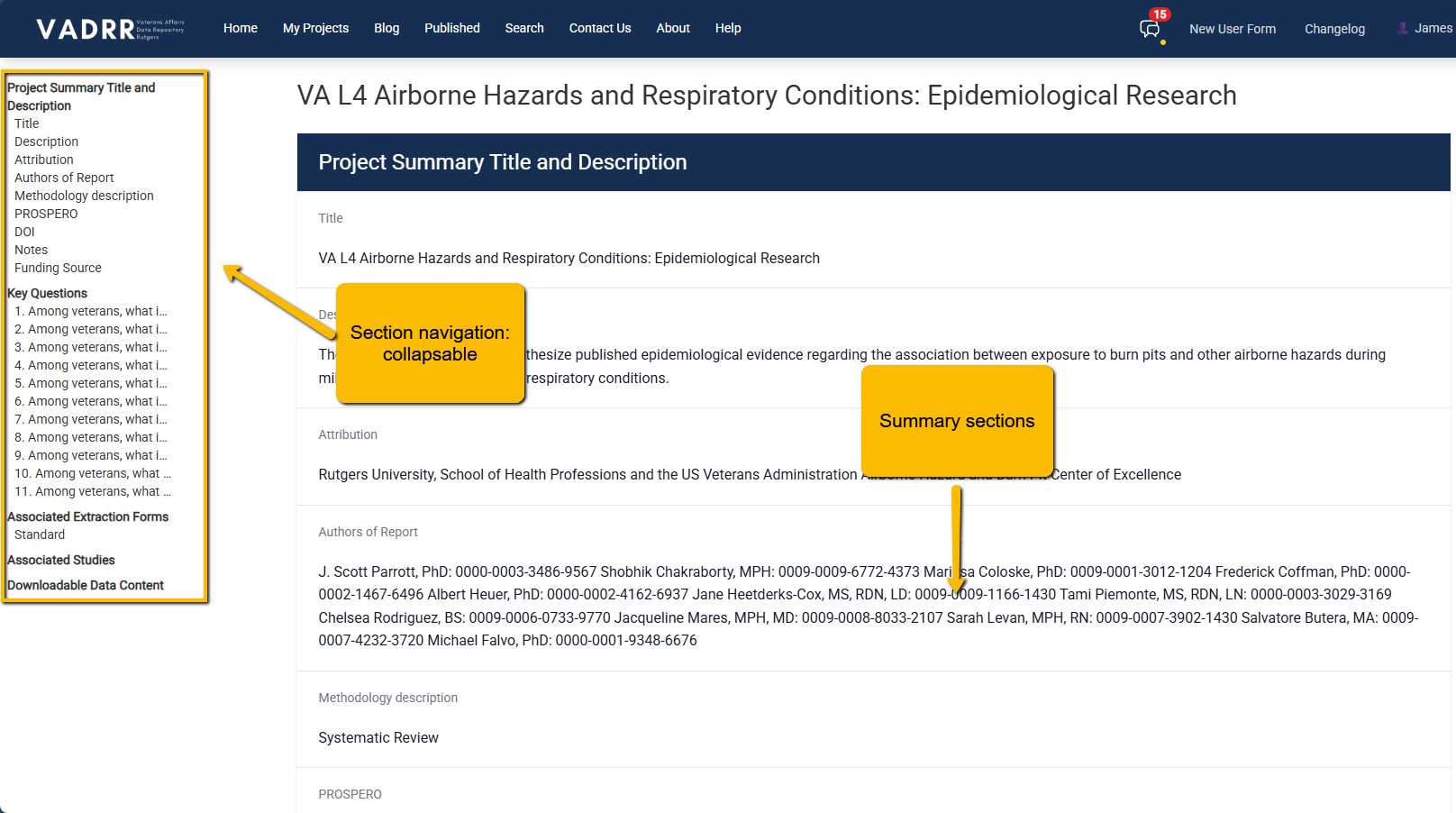Image resolution: width=1456 pixels, height=813 pixels.
Task: Select key question 10 in the sidebar
Action: point(93,473)
